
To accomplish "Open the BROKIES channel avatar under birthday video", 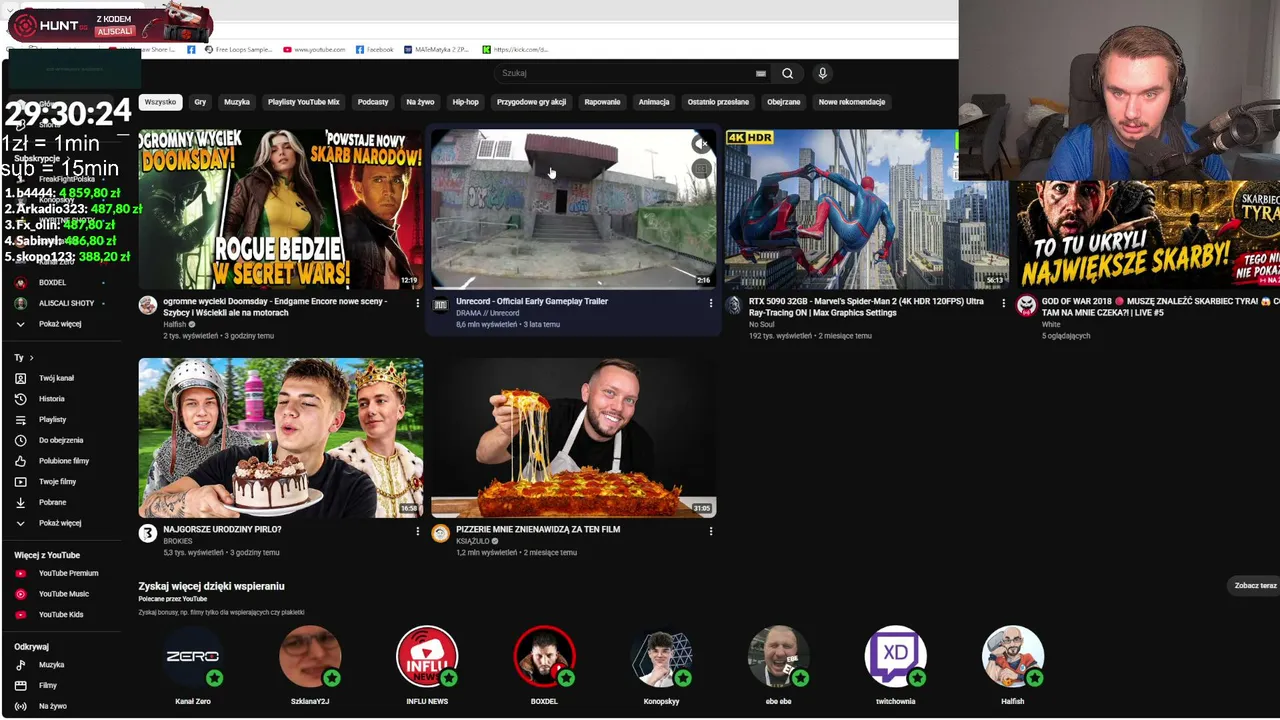I will click(148, 533).
